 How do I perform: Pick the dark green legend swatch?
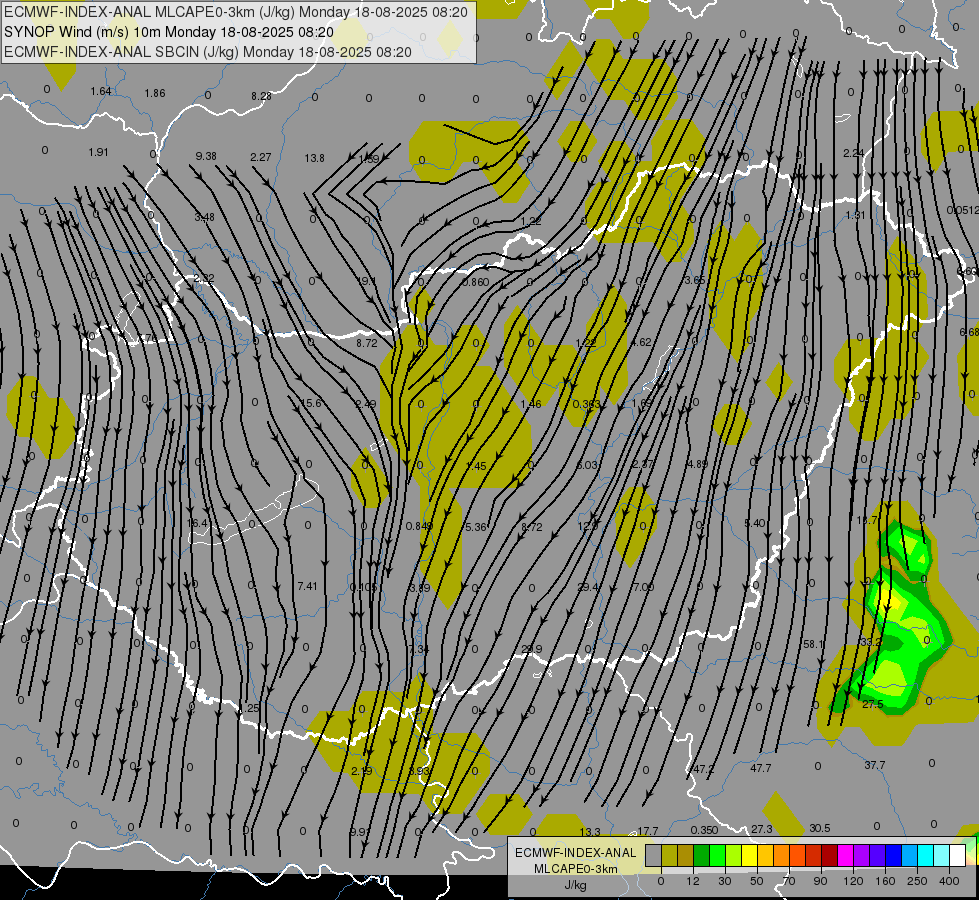702,855
